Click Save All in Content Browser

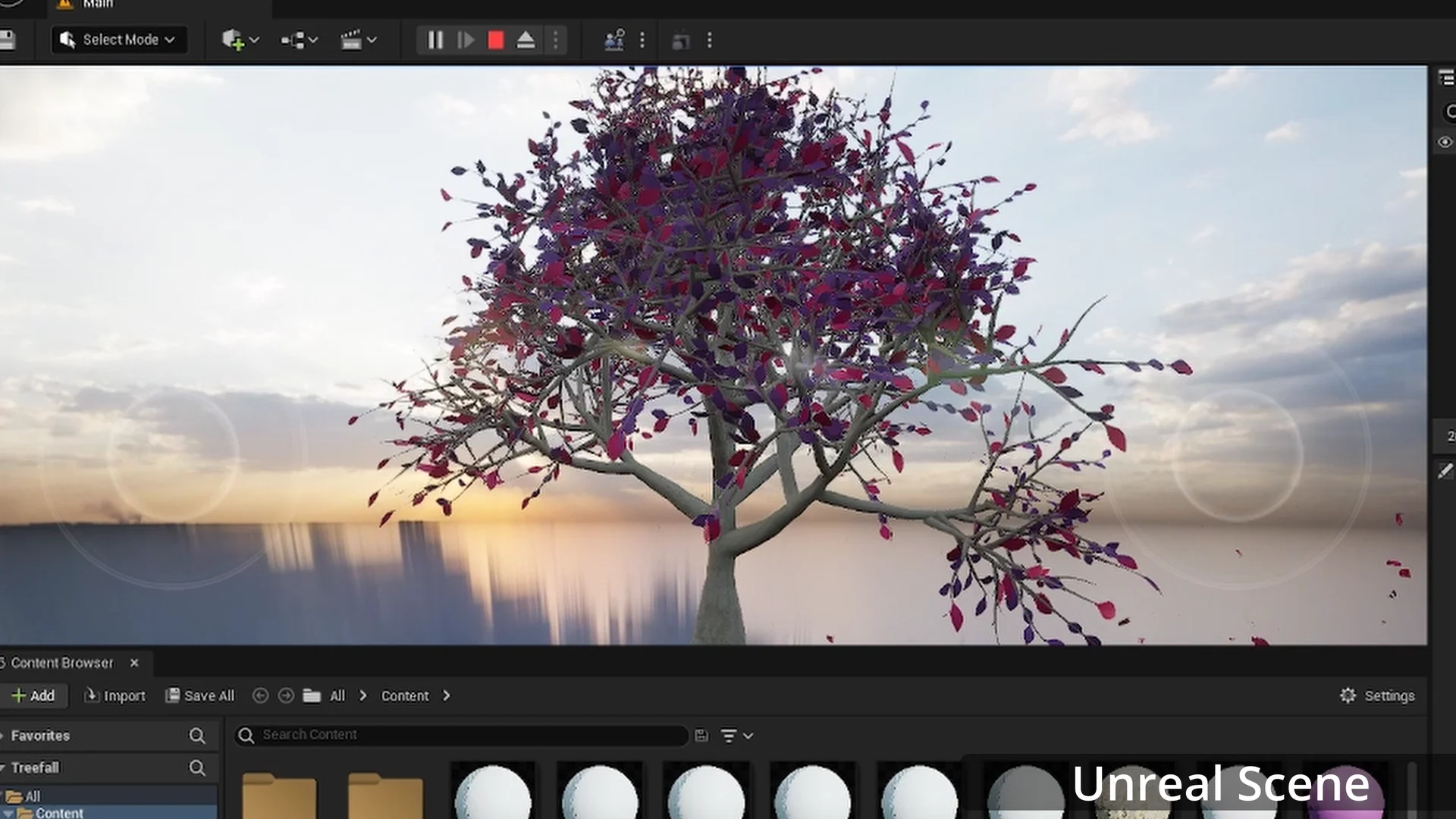click(200, 695)
